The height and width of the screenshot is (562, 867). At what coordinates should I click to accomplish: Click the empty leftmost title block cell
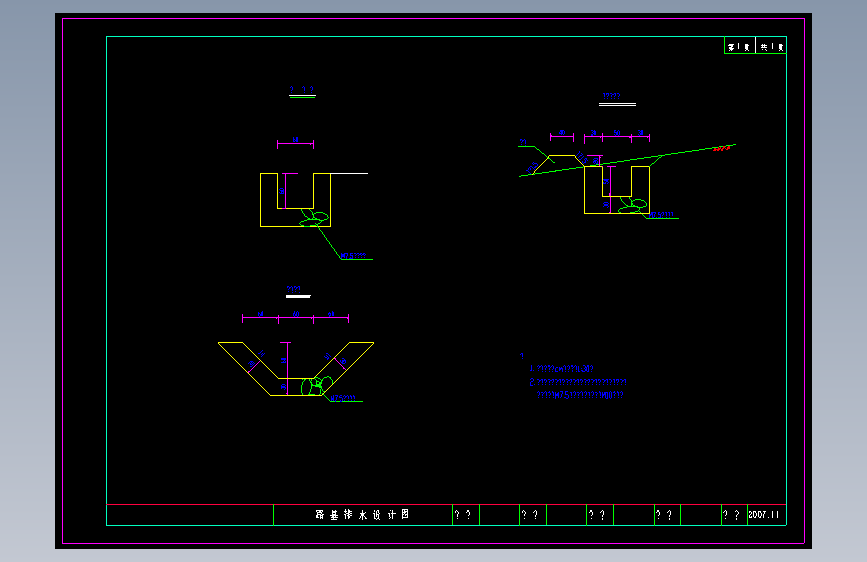coord(190,515)
